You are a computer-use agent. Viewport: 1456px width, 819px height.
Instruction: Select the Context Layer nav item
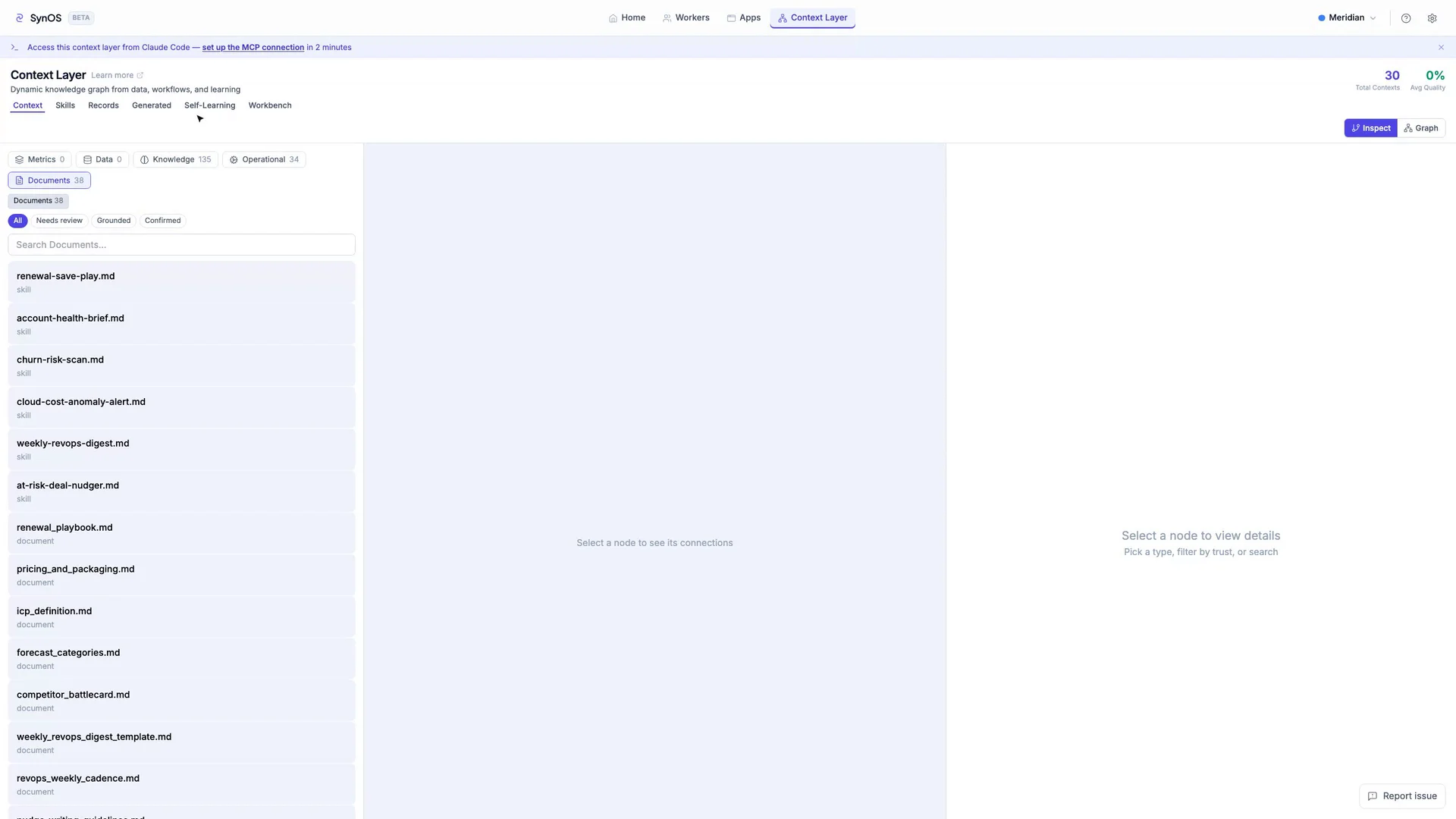(812, 17)
